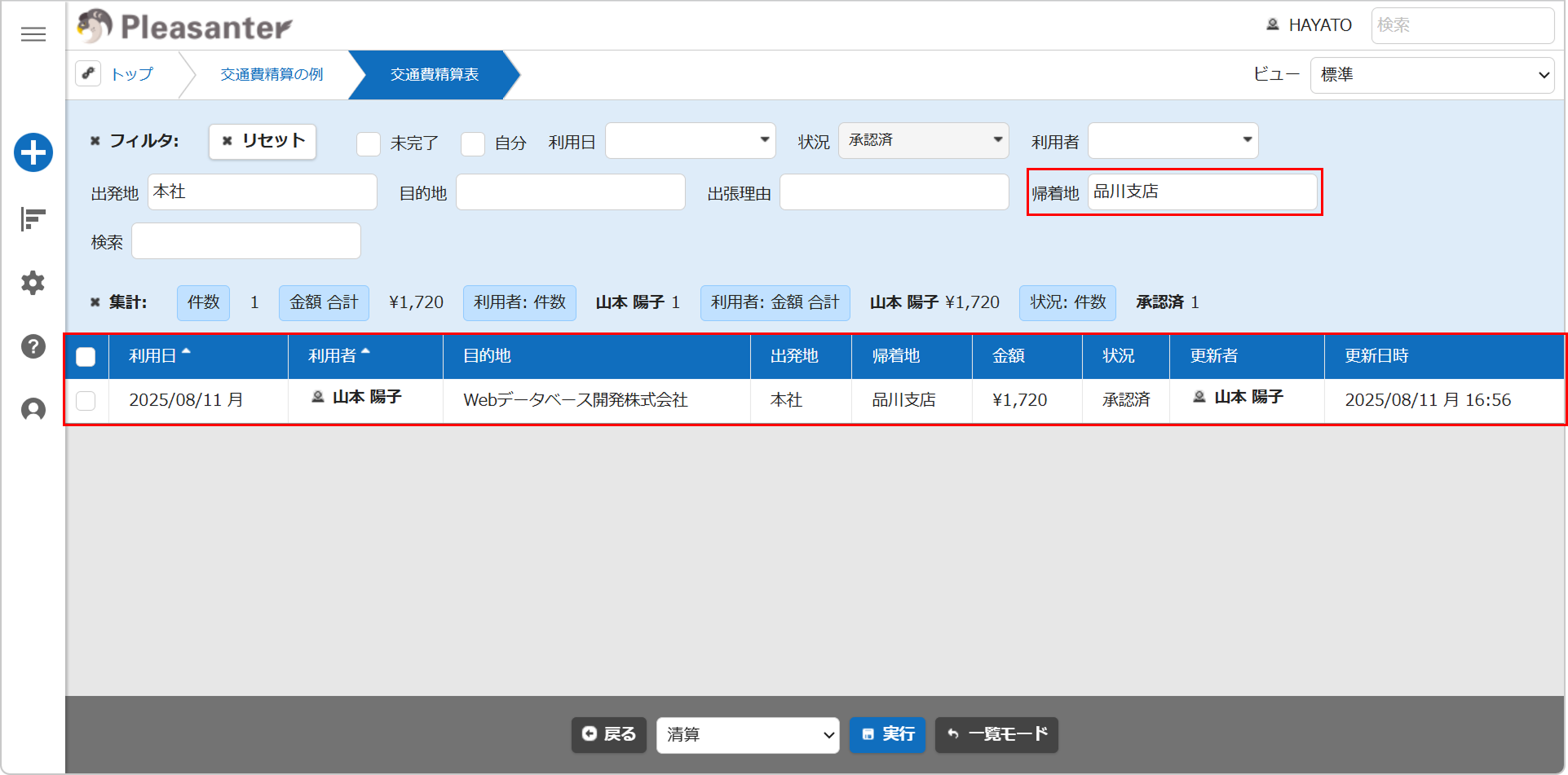Toggle the 未完了 filter checkbox
This screenshot has width=1568, height=775.
click(369, 143)
